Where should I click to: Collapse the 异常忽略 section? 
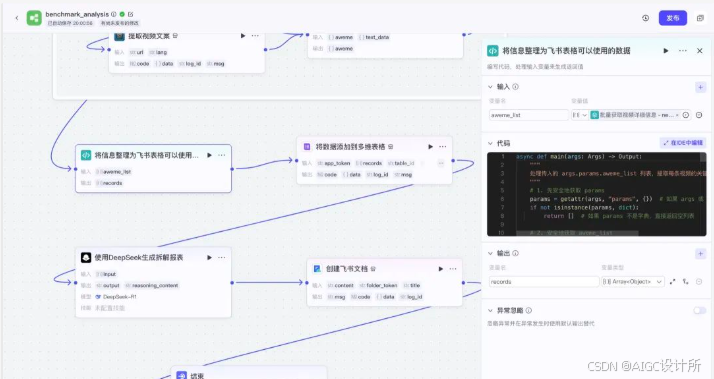pyautogui.click(x=490, y=311)
